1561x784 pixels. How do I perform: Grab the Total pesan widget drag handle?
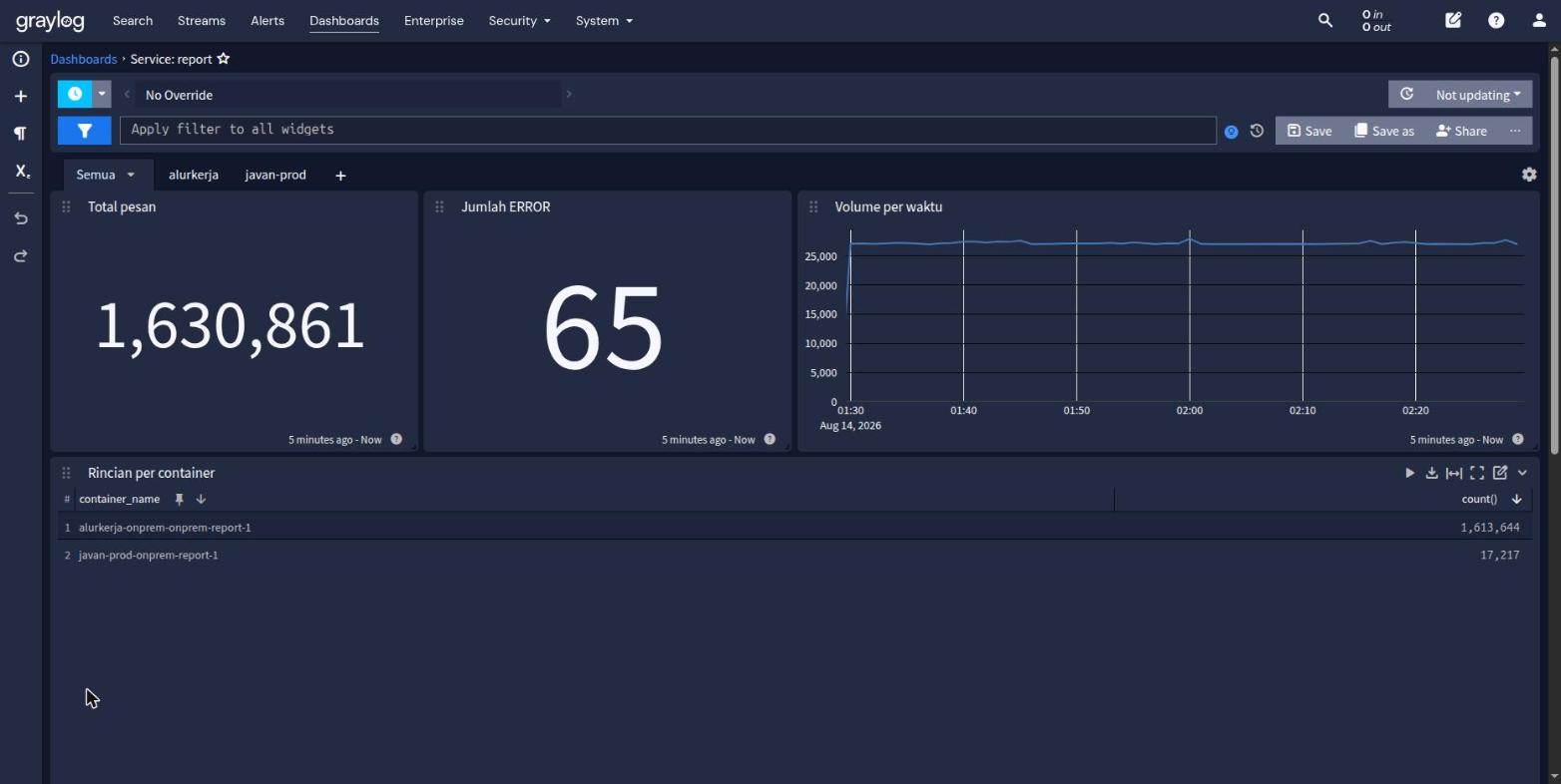(x=66, y=206)
